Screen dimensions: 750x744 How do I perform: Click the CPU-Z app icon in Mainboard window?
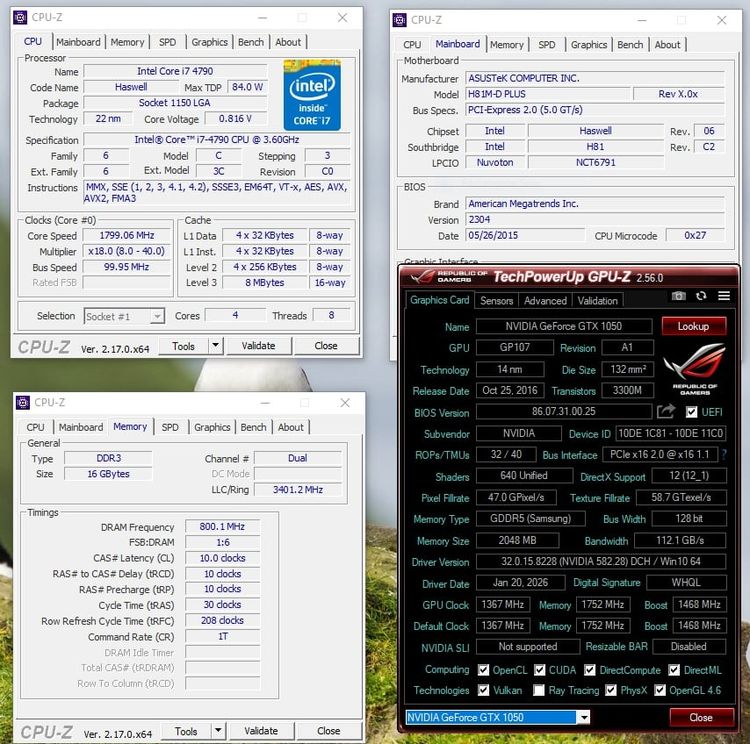point(399,20)
